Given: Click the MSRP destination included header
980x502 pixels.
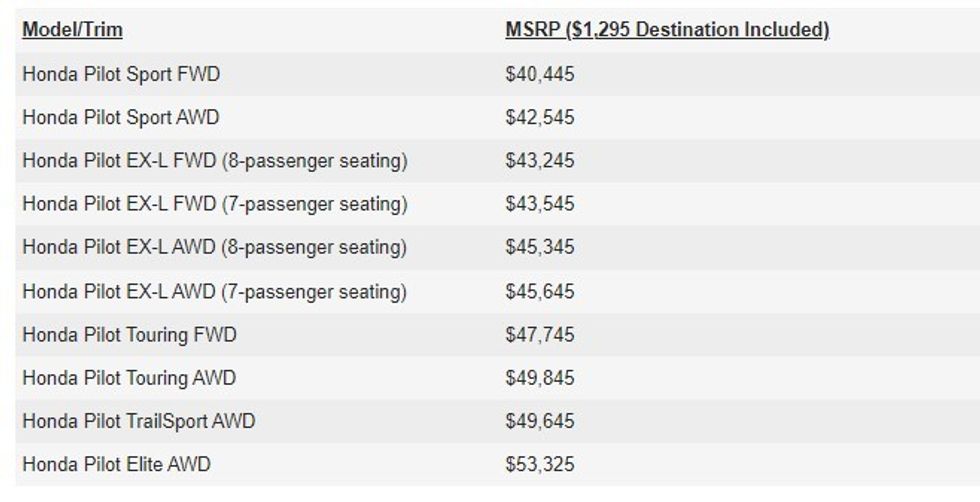Looking at the screenshot, I should click(x=667, y=30).
